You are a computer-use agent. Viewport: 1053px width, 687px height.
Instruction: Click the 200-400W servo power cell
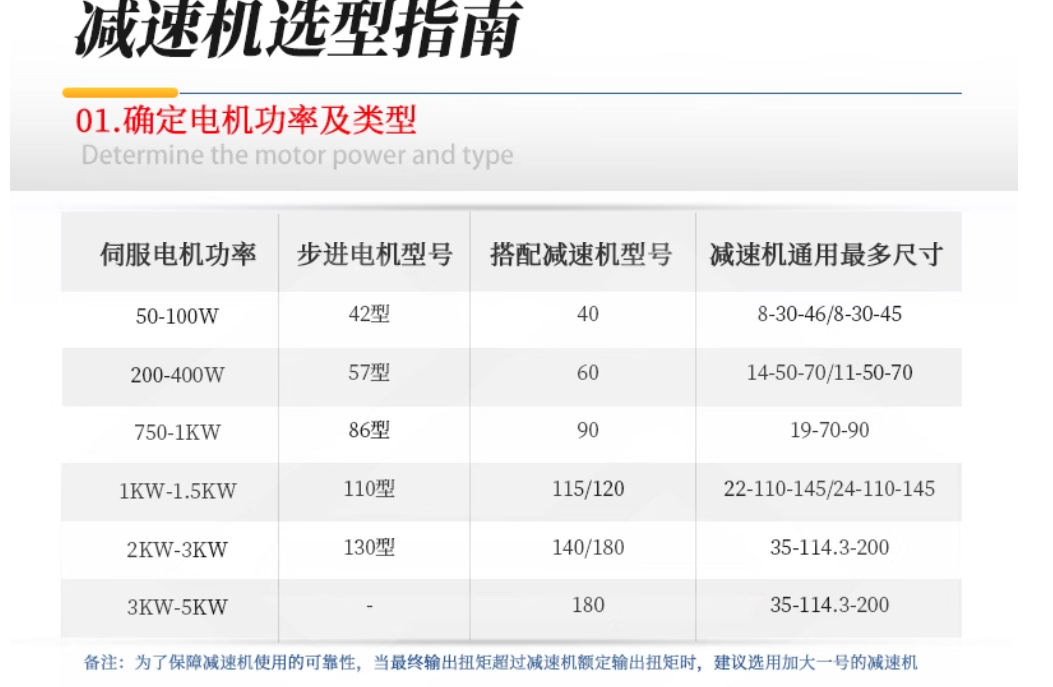(177, 376)
